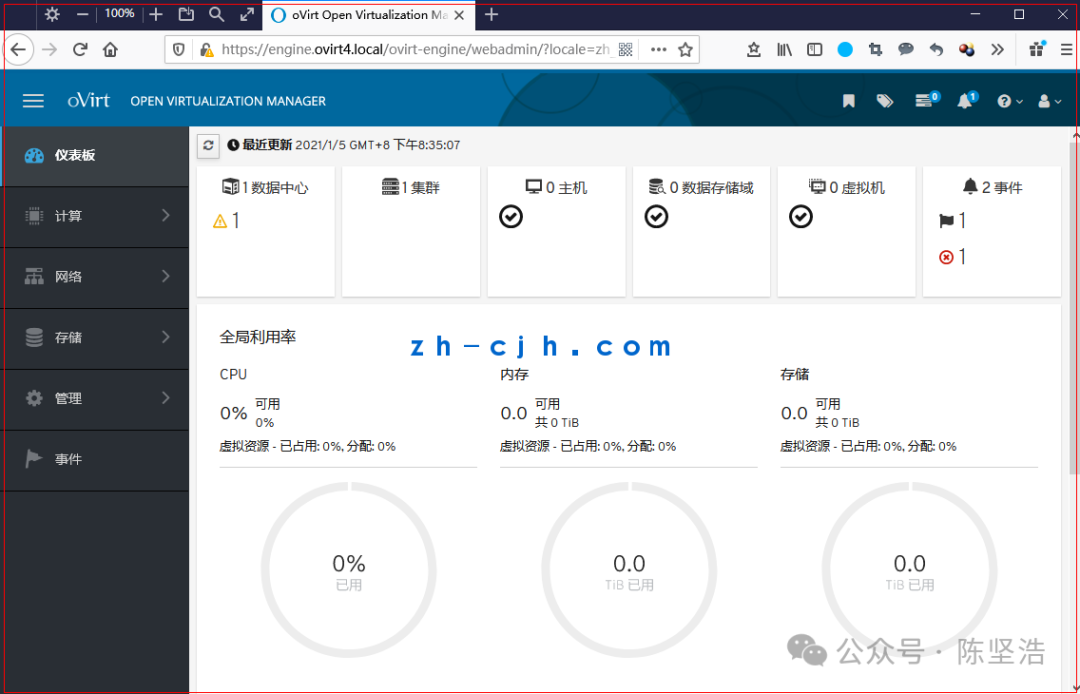Open the bookmarks icon in oVirt header
1080x694 pixels.
[x=849, y=101]
